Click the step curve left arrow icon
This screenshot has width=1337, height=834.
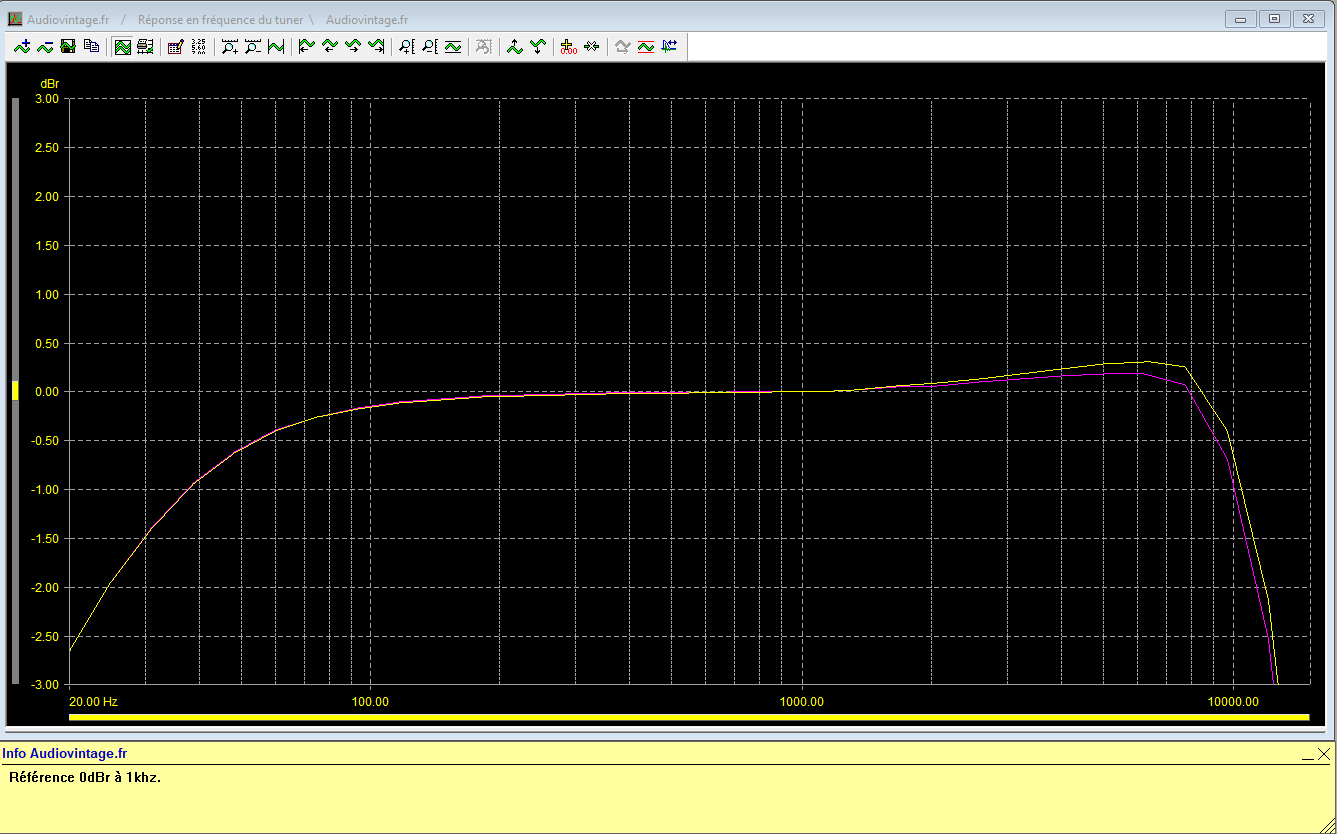coord(329,46)
